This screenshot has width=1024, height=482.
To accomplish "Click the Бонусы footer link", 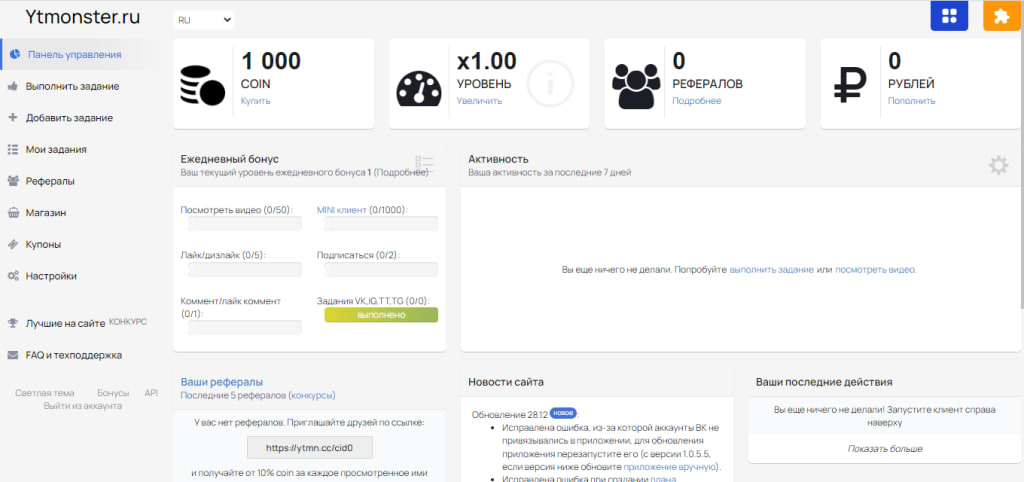I will 113,393.
